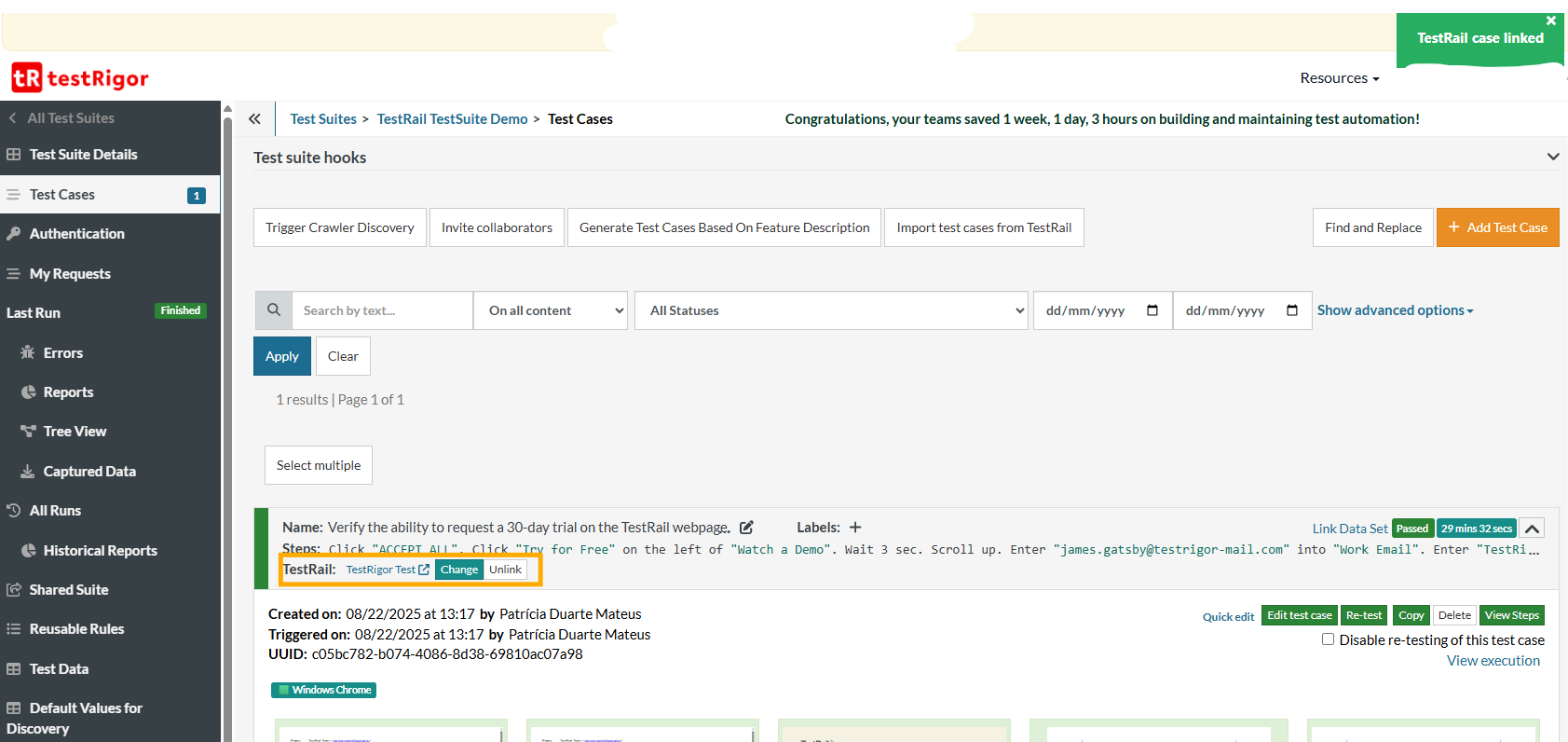The width and height of the screenshot is (1568, 742).
Task: Click Edit test case button
Action: 1300,615
